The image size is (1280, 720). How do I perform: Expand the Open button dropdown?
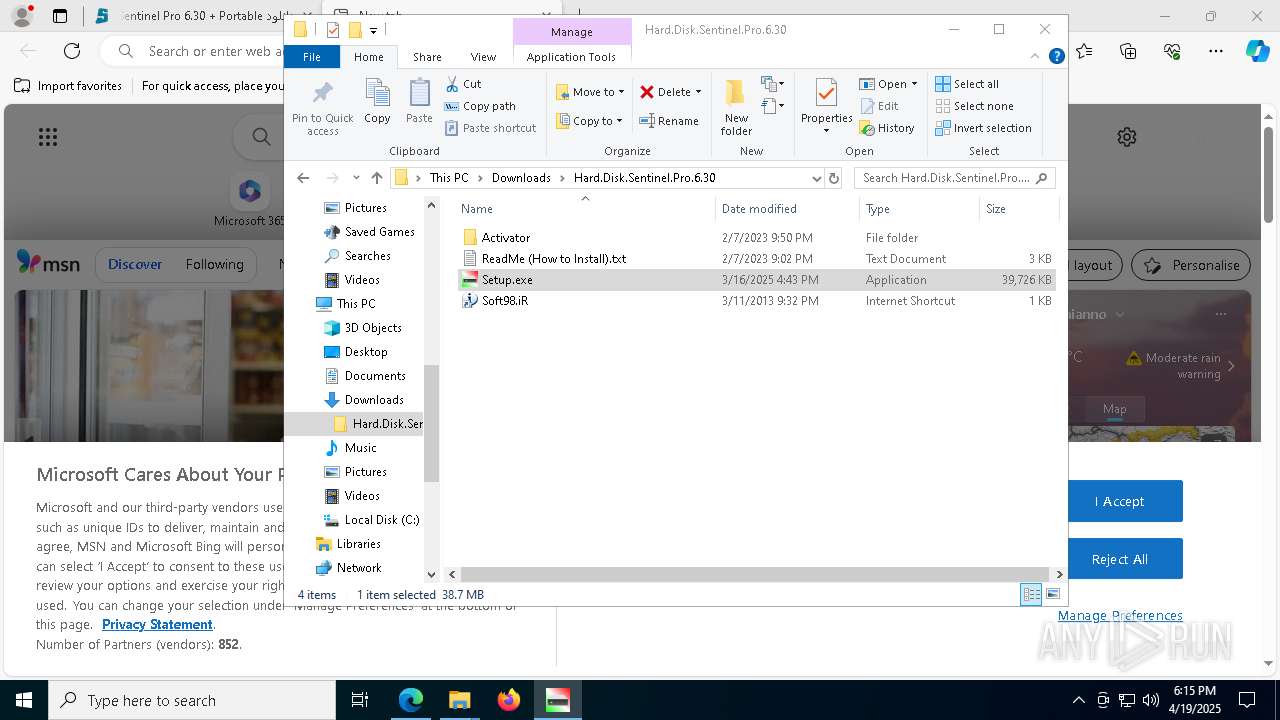point(914,84)
